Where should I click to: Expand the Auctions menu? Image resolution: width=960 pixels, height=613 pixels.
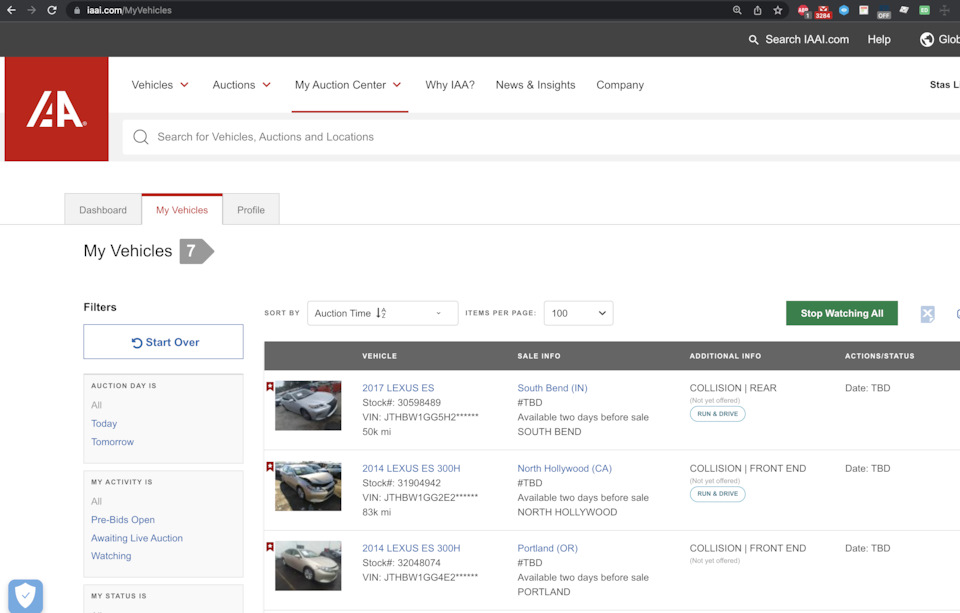point(241,85)
